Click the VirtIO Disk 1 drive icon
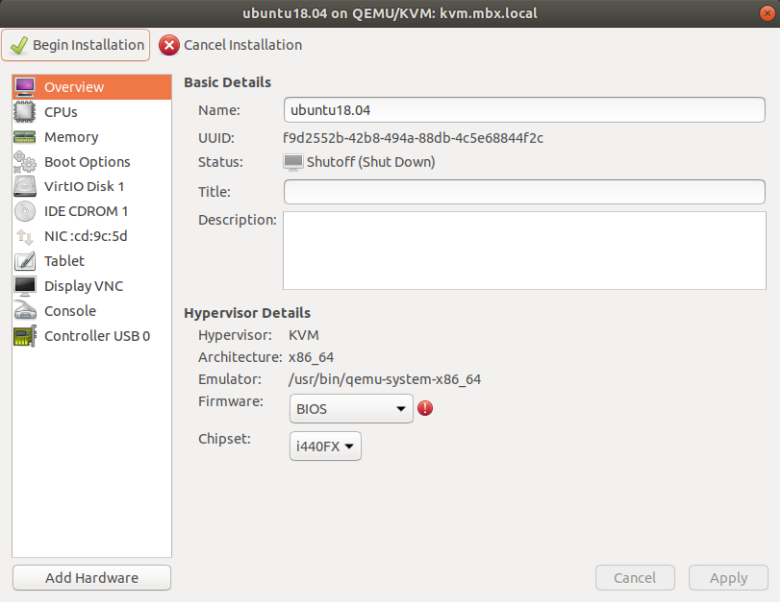The image size is (780, 602). [x=25, y=187]
